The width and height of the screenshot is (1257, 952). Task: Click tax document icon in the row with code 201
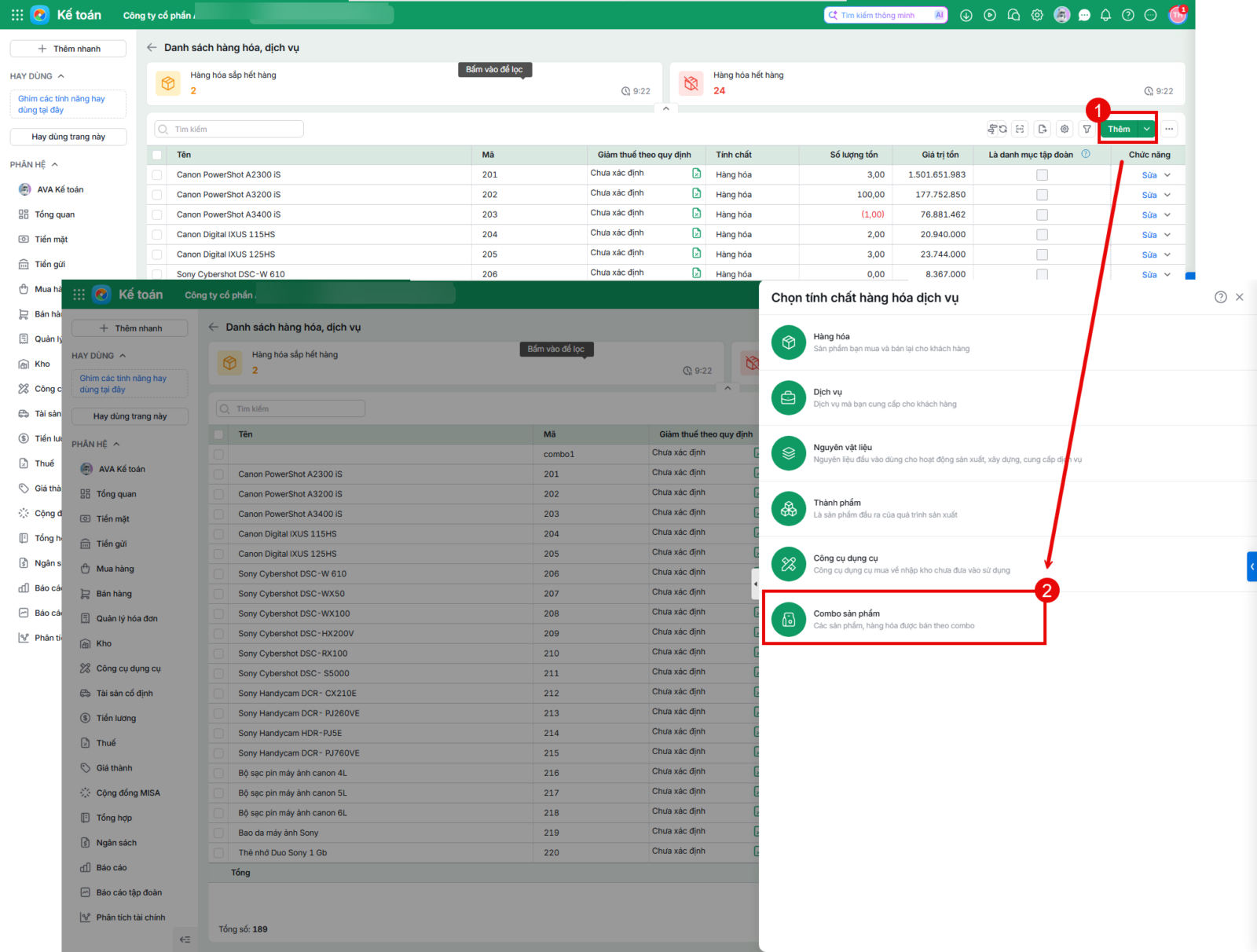click(696, 173)
